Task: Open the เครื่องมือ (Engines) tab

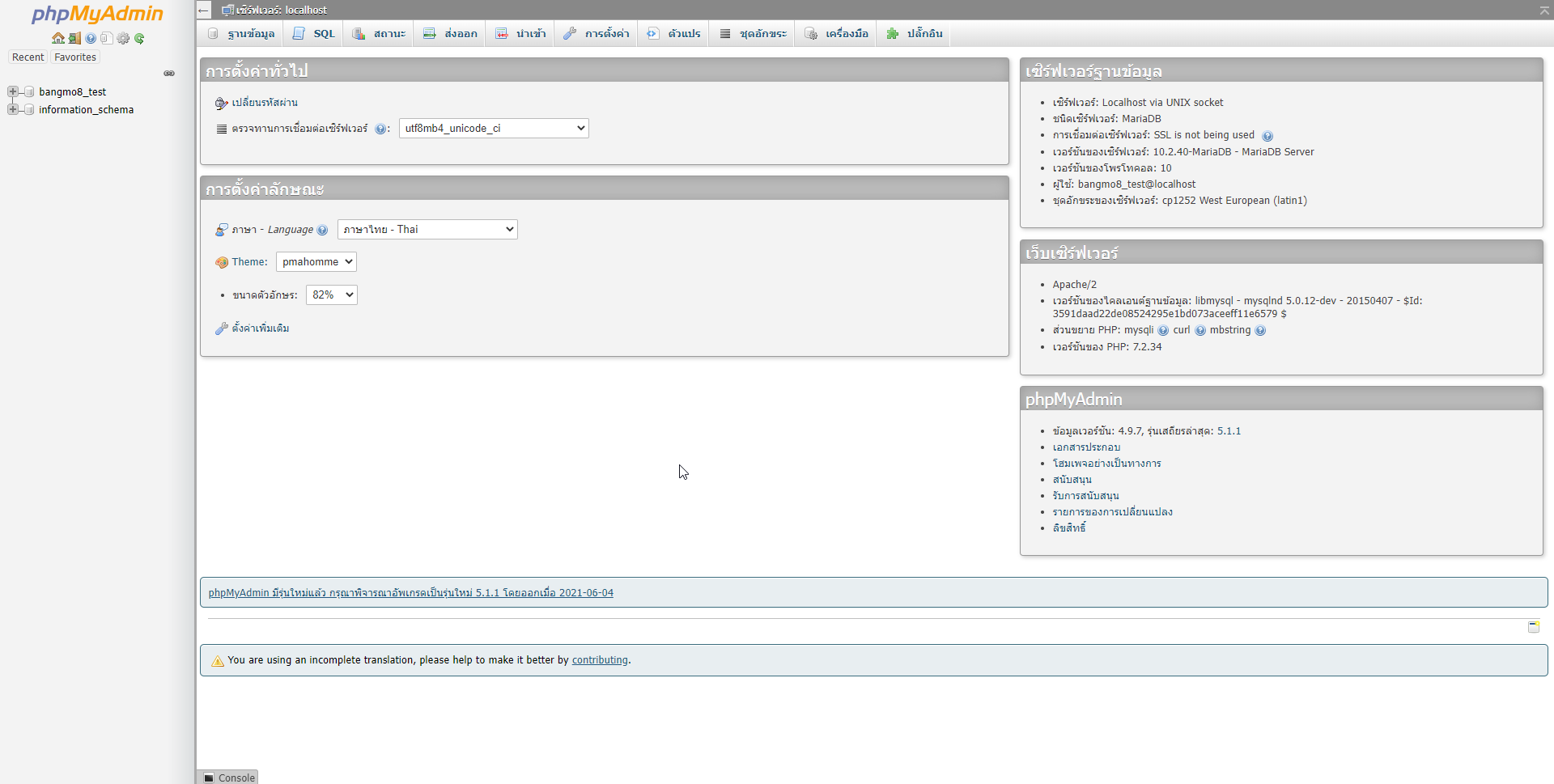Action: tap(836, 33)
